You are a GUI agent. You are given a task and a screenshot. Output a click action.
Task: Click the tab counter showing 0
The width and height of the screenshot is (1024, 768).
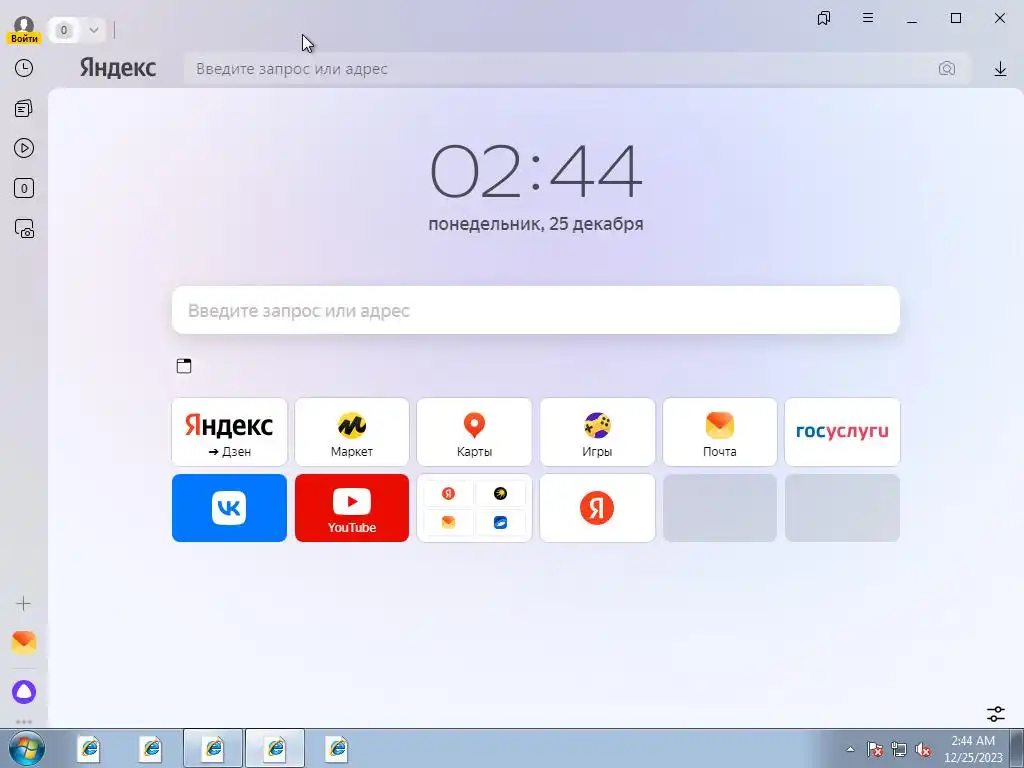pos(63,30)
